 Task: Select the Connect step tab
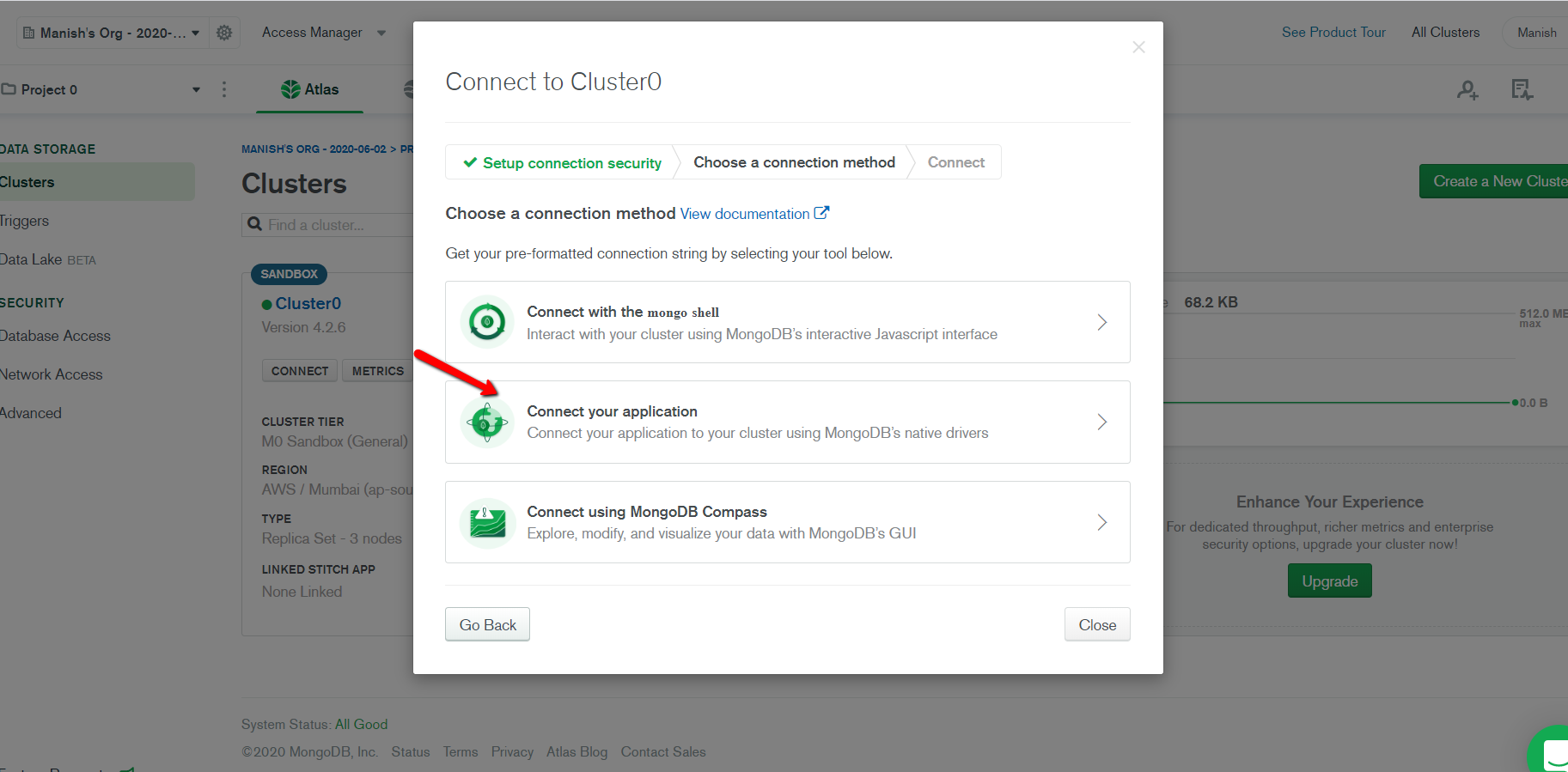pos(955,162)
